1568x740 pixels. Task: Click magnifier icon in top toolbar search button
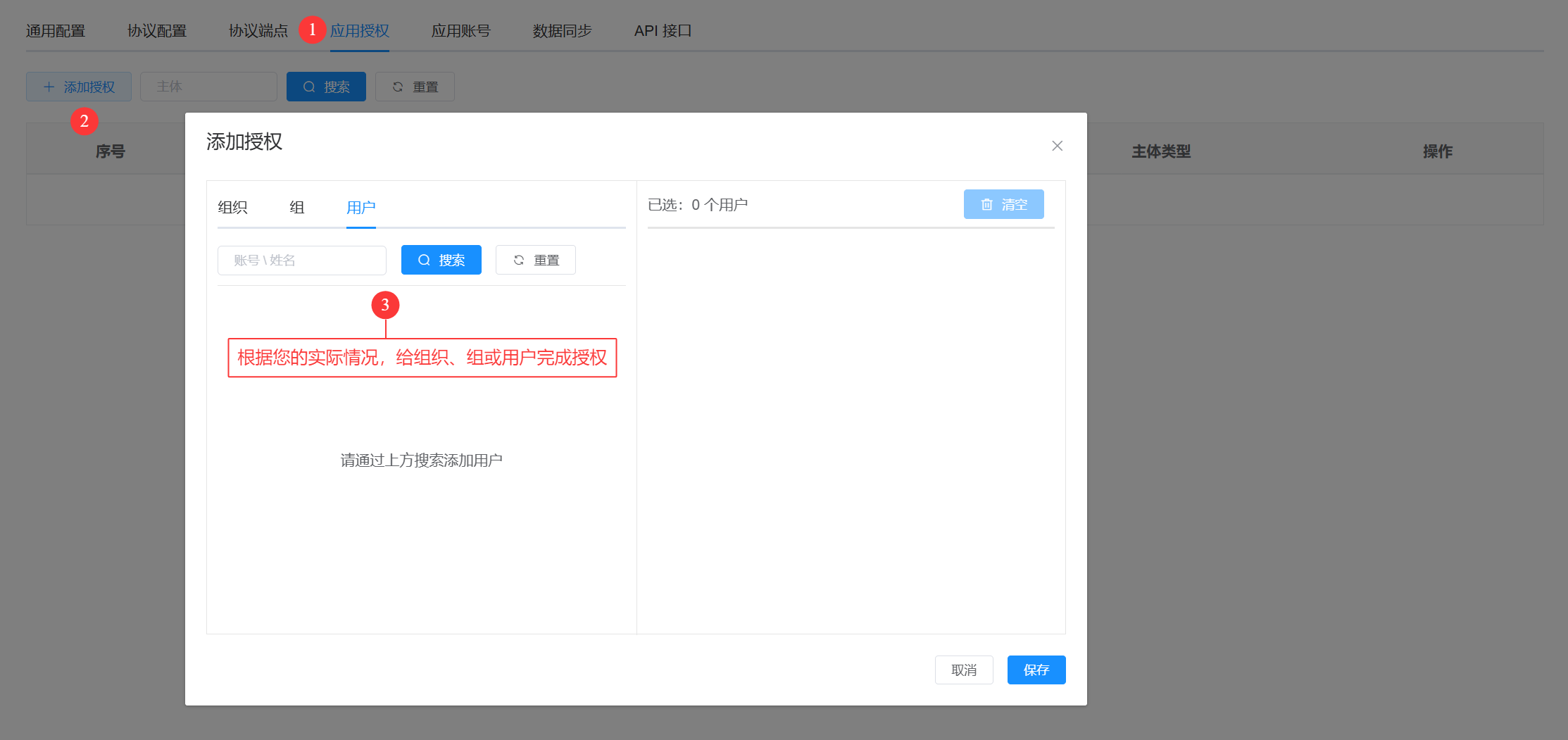(x=309, y=87)
